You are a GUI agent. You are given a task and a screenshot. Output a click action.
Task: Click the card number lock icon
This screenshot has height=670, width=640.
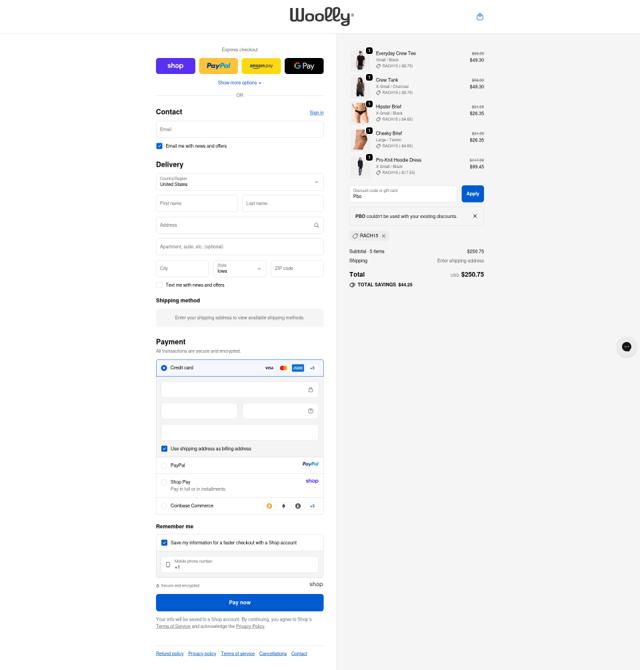[x=311, y=390]
